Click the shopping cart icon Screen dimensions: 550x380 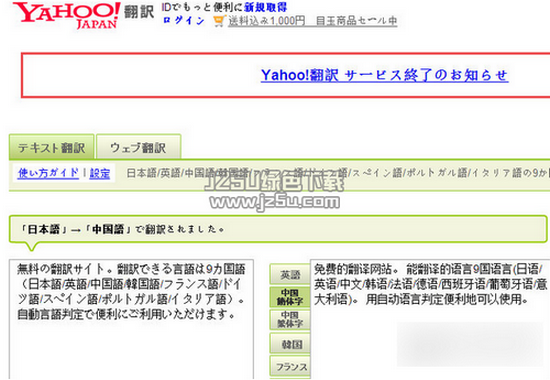[219, 21]
